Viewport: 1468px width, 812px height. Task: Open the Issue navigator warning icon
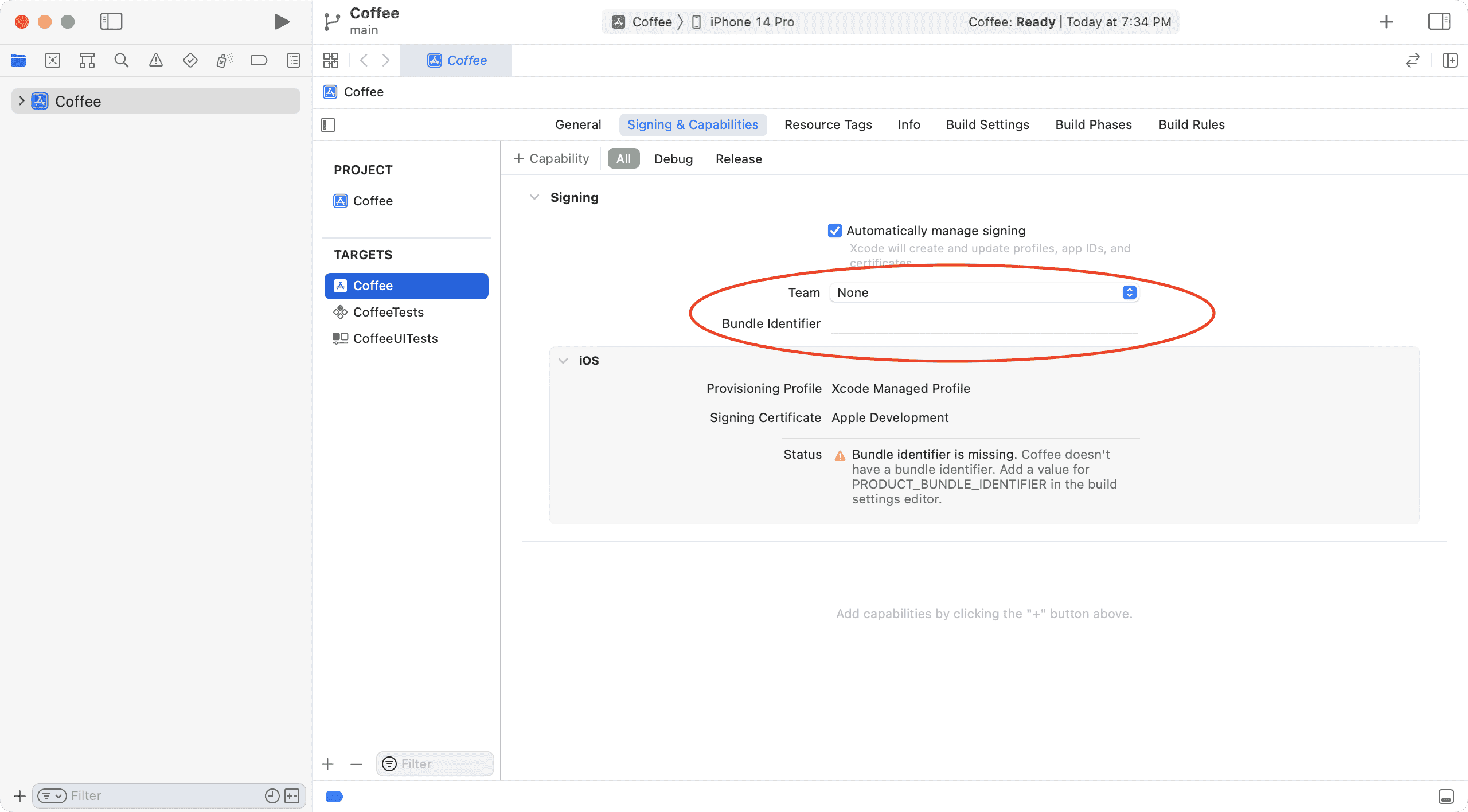(155, 60)
